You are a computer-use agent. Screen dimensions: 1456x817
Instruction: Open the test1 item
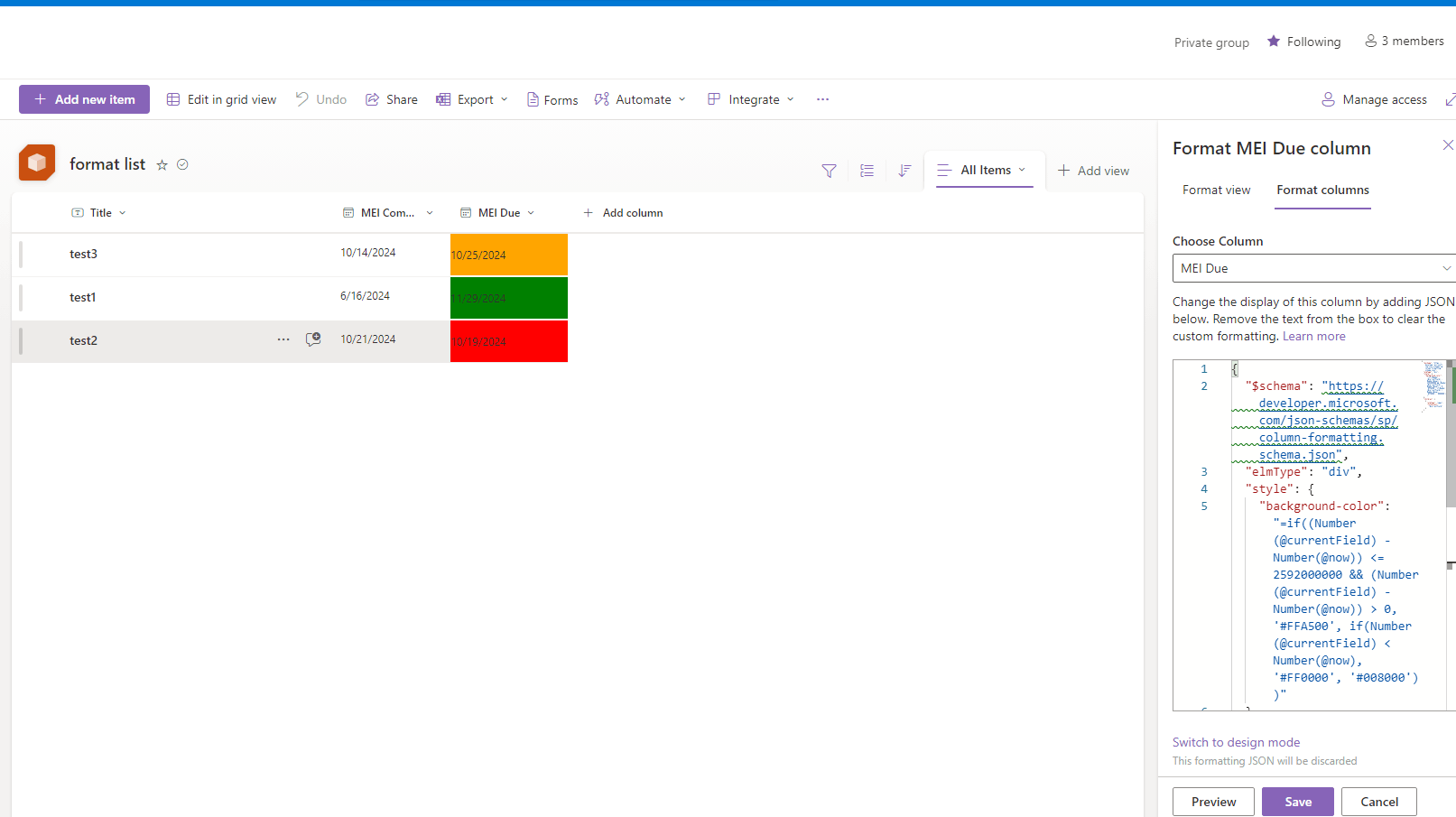(x=82, y=298)
